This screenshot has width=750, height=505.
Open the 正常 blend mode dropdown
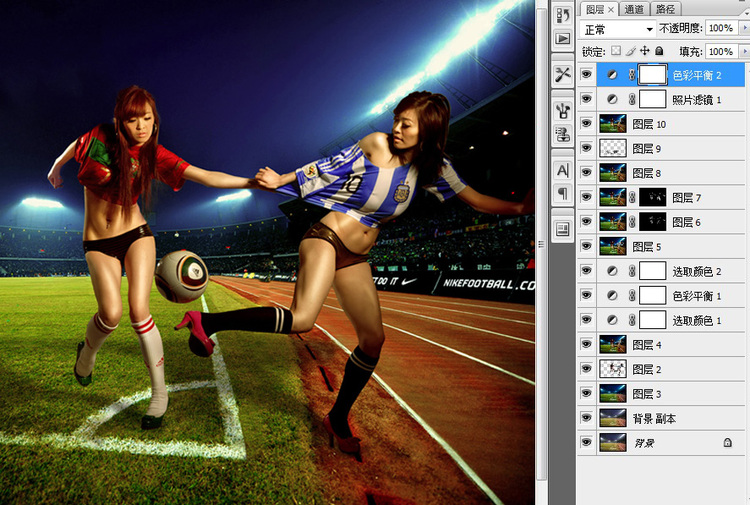618,29
